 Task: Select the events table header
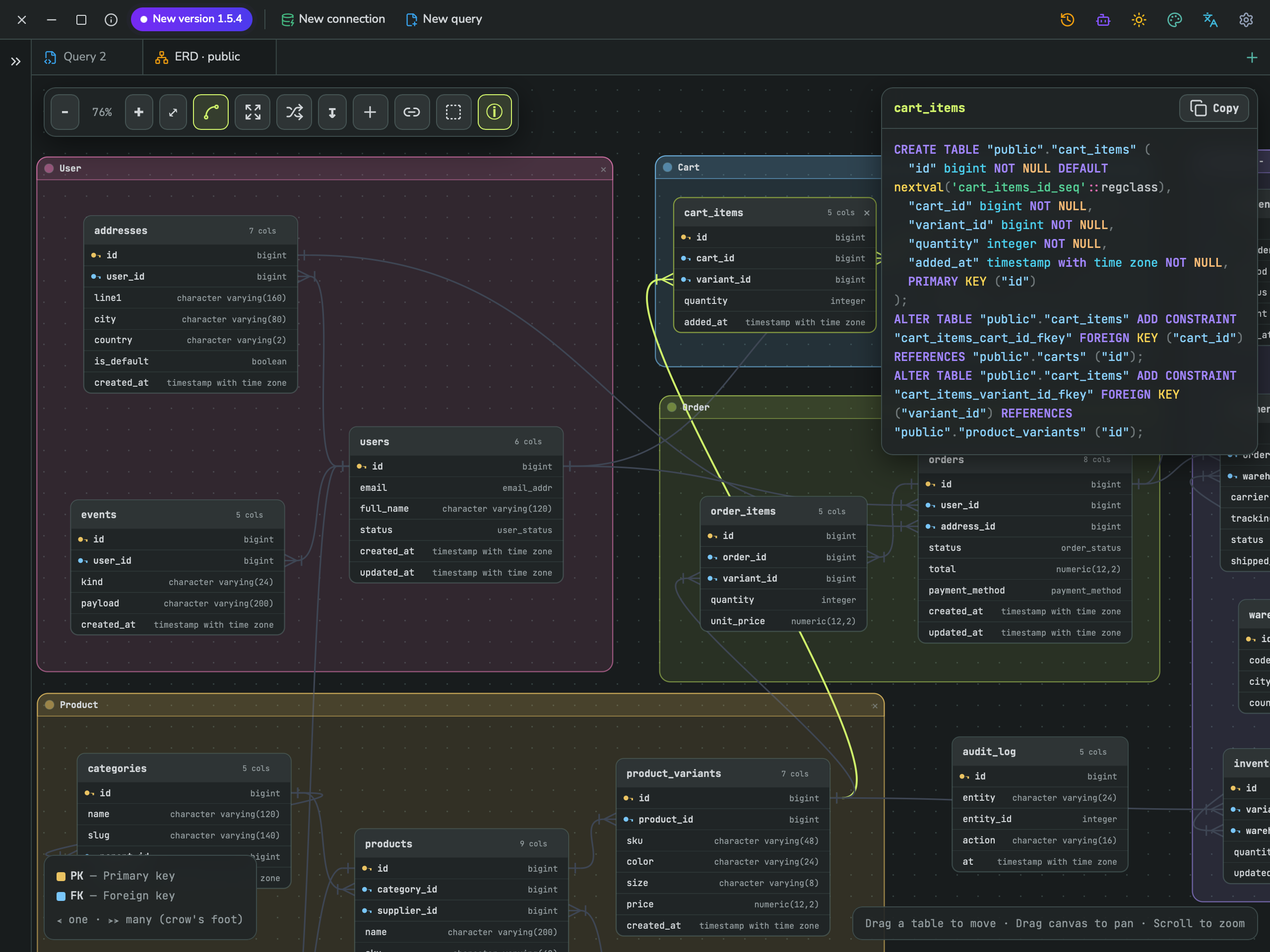(x=178, y=515)
